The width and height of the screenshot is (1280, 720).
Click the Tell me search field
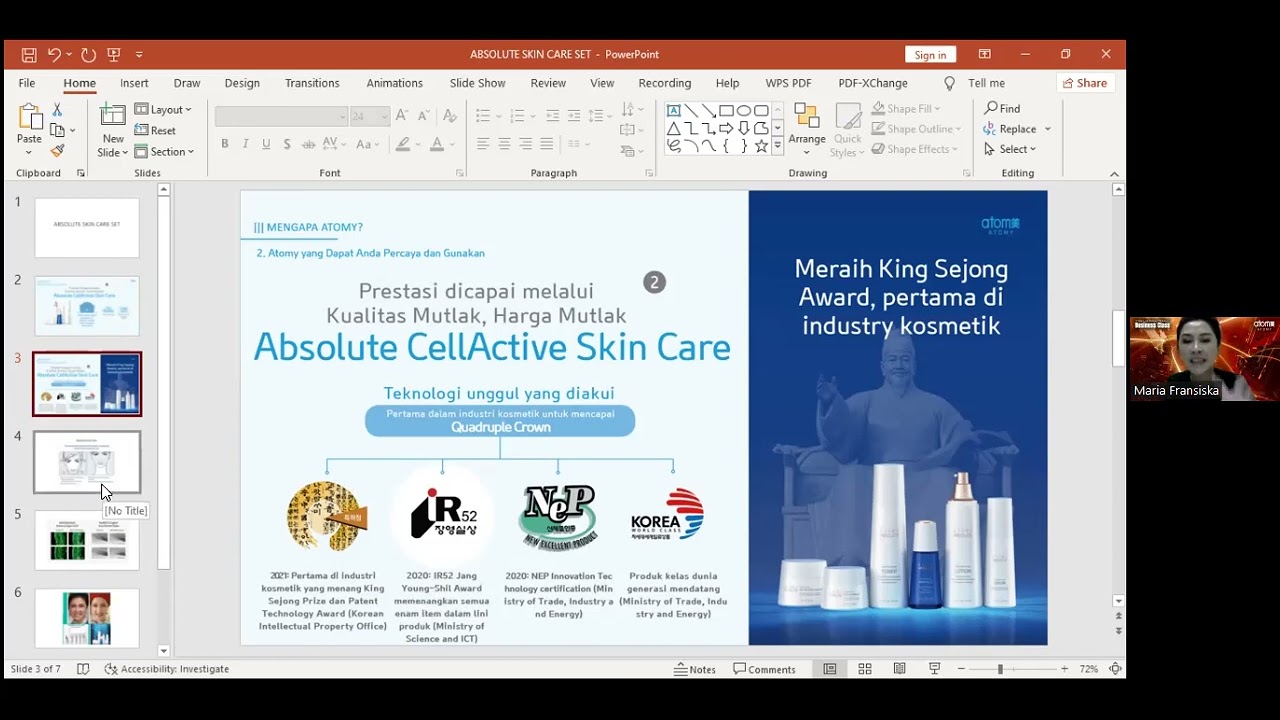click(x=976, y=83)
